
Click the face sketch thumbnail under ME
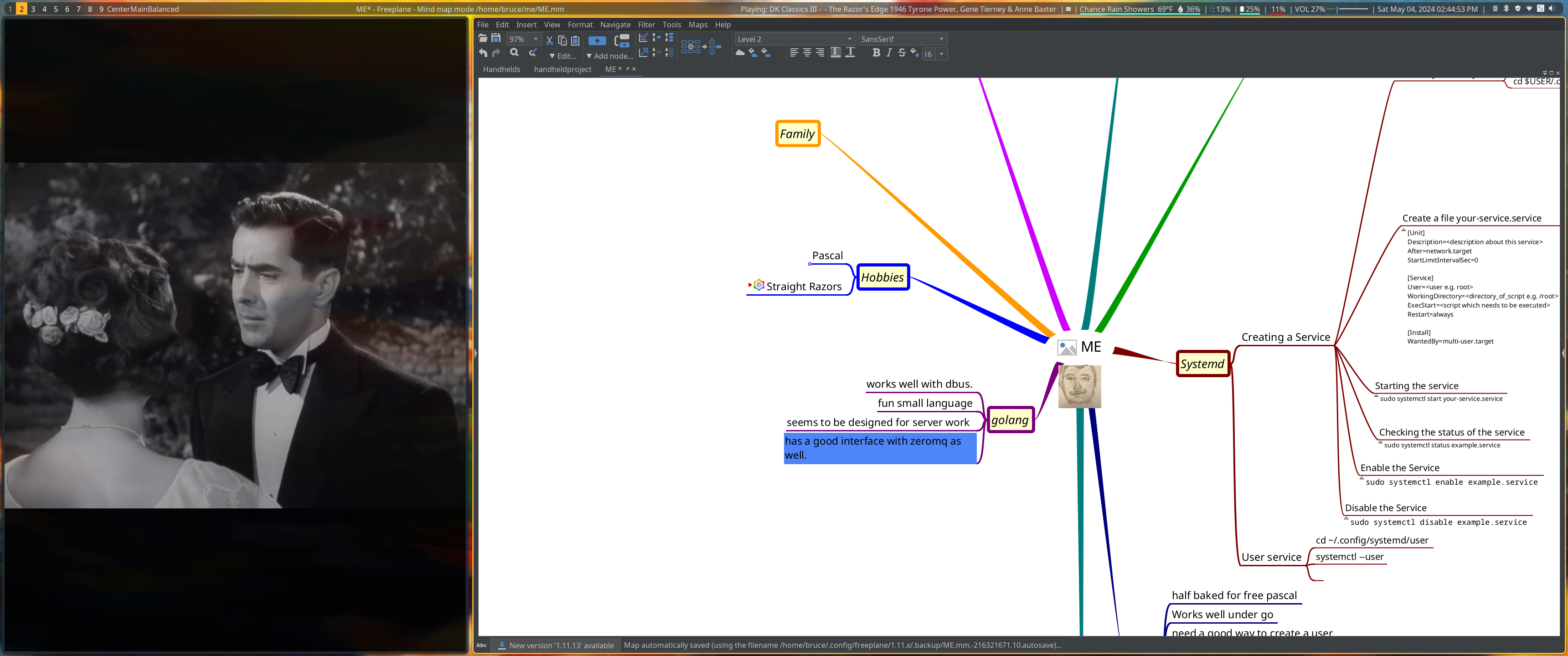pyautogui.click(x=1079, y=386)
